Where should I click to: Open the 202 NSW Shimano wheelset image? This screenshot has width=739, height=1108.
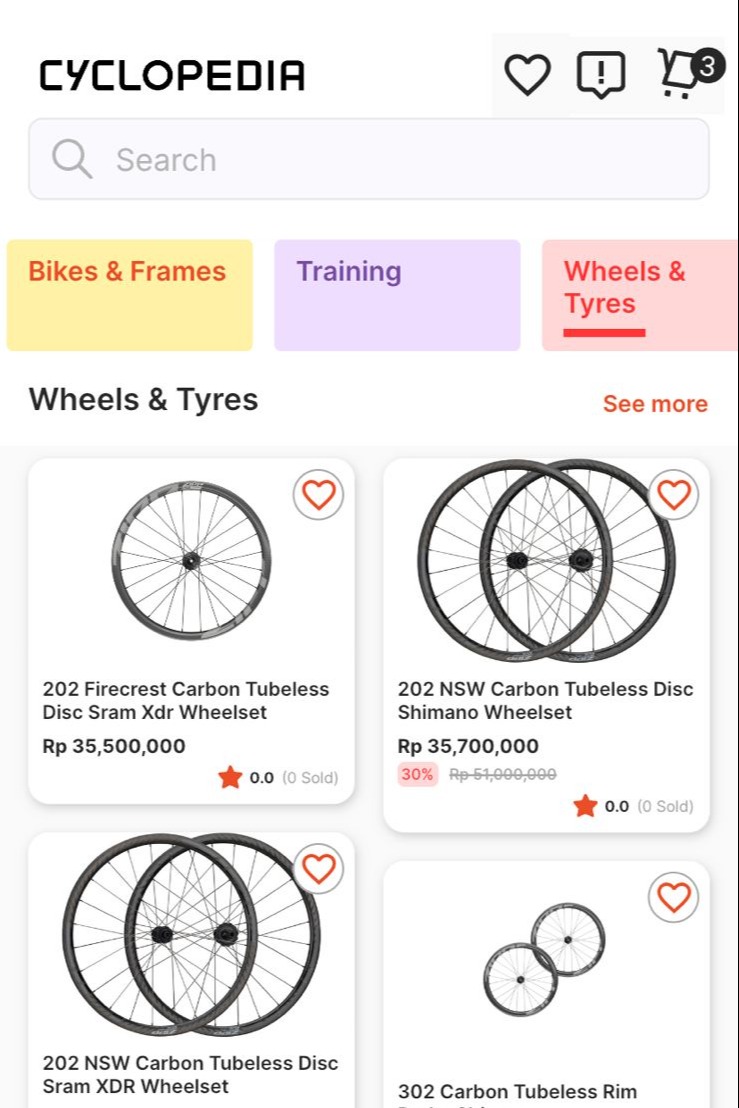(546, 560)
